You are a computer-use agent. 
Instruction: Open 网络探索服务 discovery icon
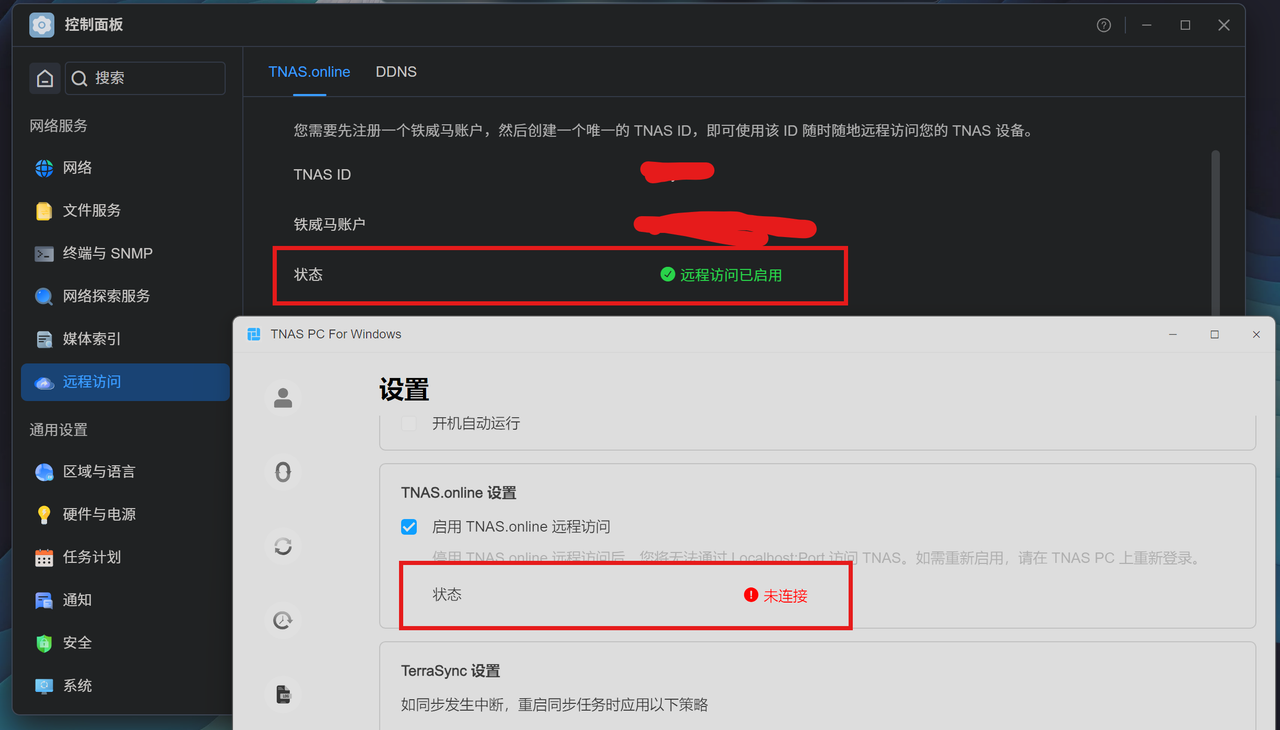click(44, 297)
